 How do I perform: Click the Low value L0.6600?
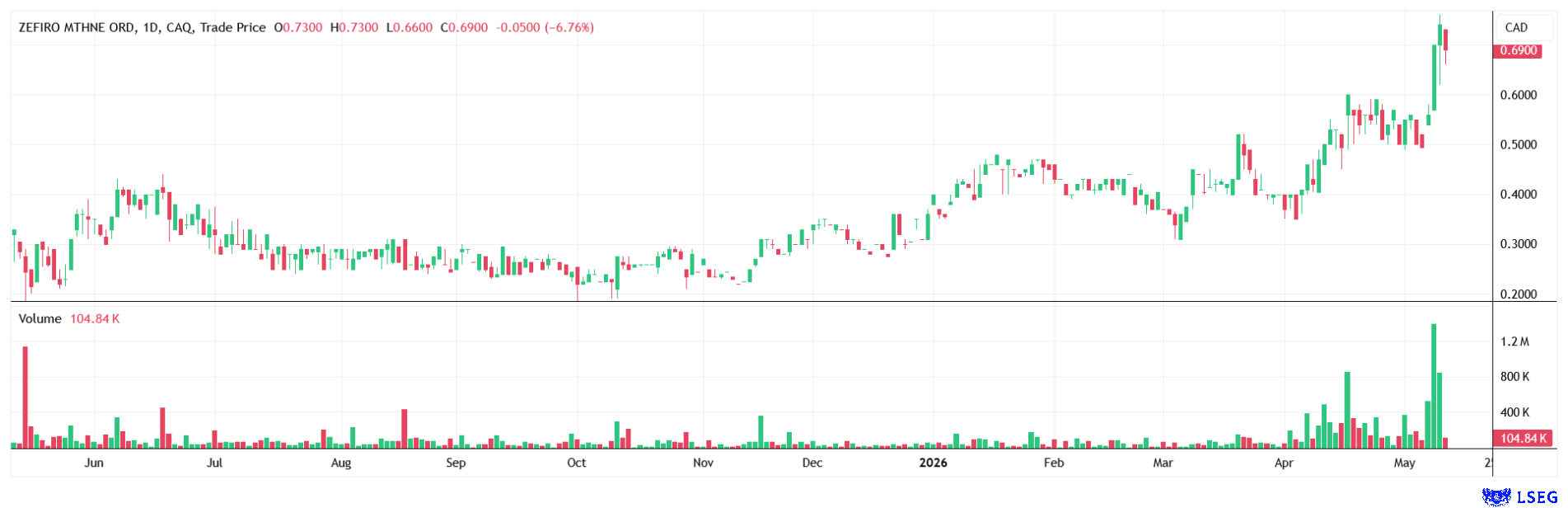coord(410,27)
